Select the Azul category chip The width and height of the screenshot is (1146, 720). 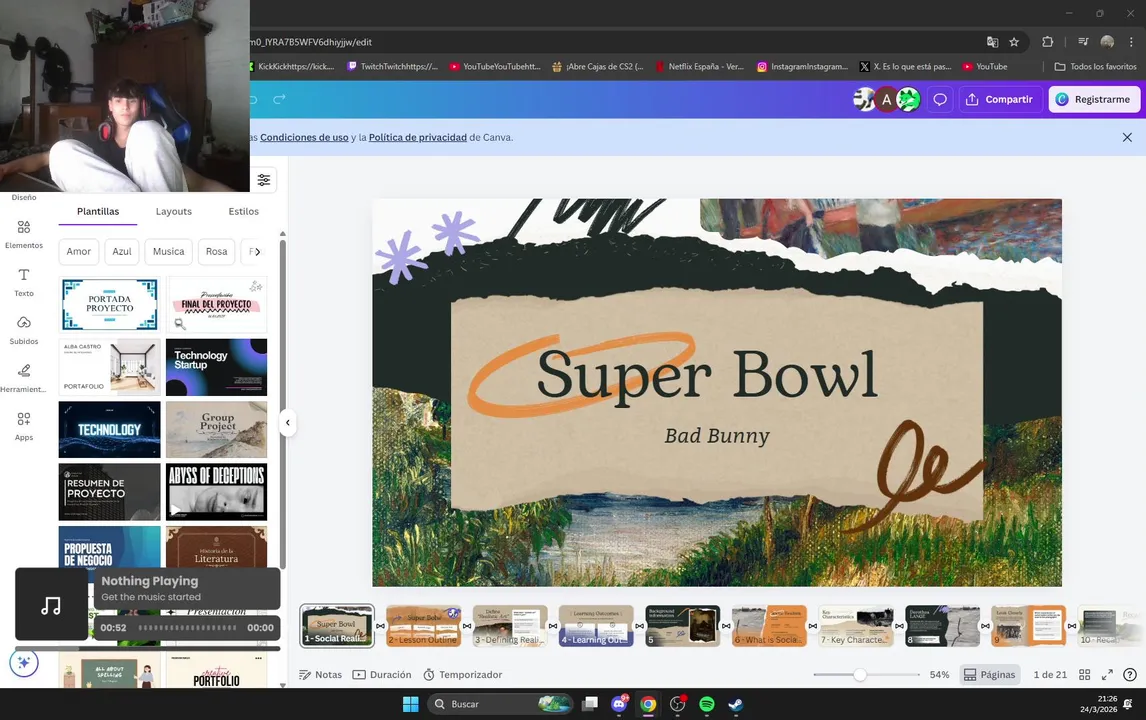tap(122, 251)
